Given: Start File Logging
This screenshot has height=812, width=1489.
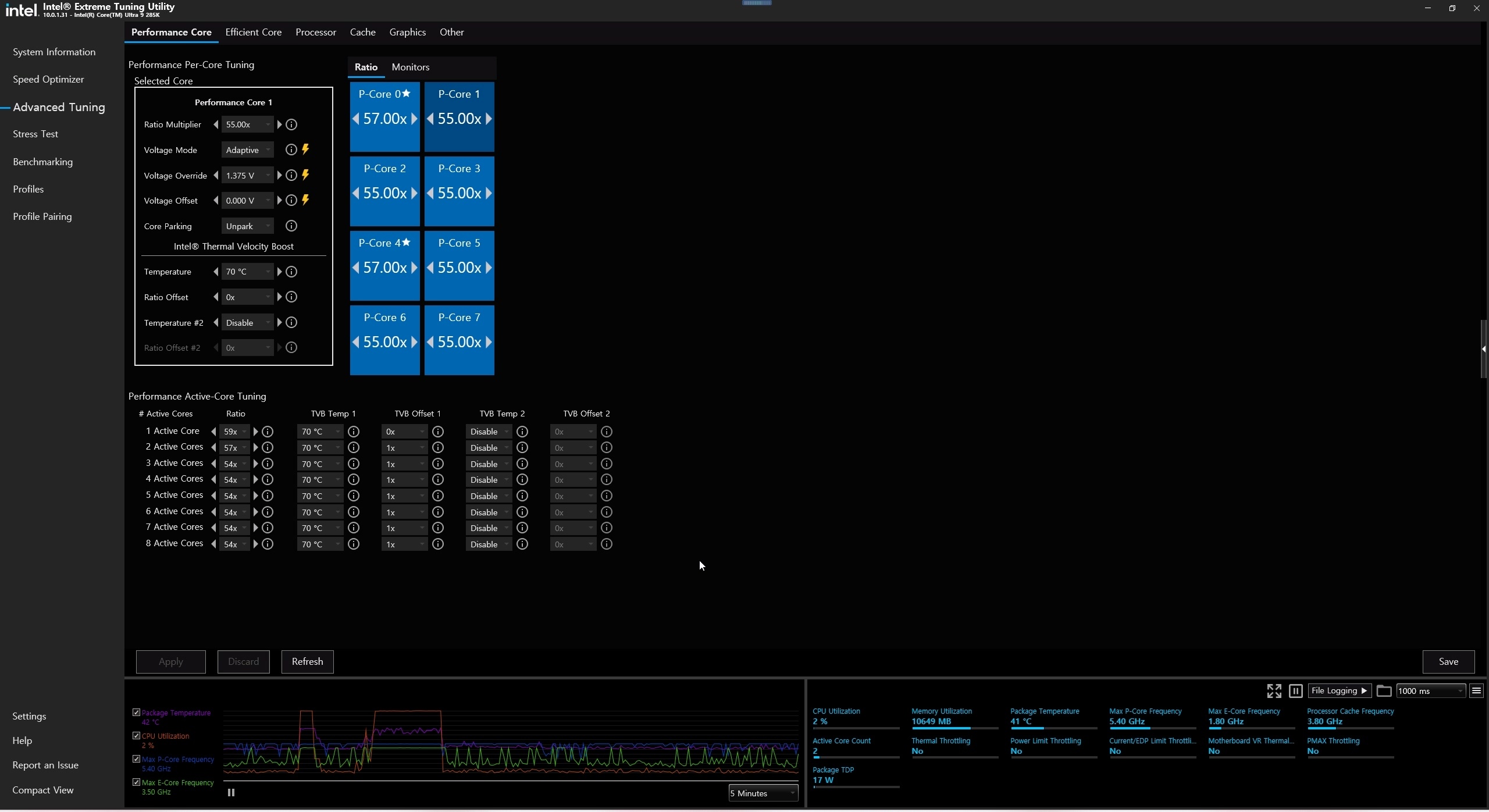Looking at the screenshot, I should [x=1340, y=690].
